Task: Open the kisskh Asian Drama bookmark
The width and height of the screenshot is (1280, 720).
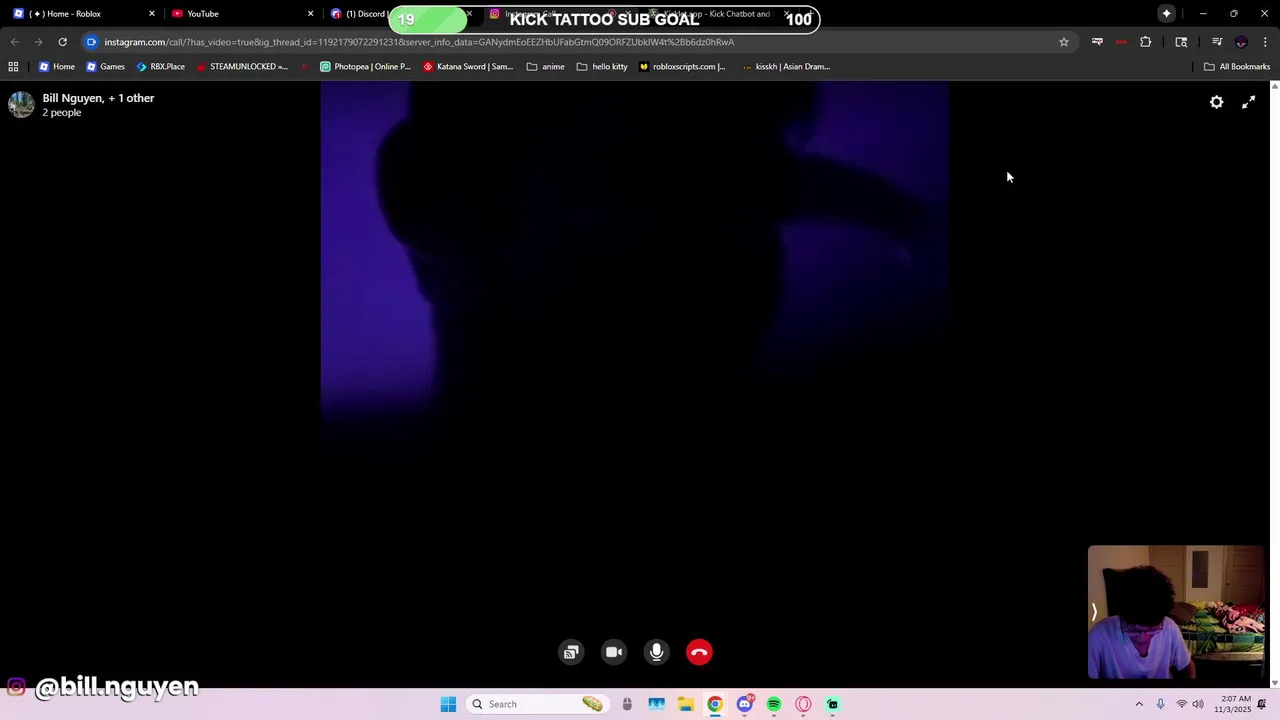Action: [x=786, y=67]
